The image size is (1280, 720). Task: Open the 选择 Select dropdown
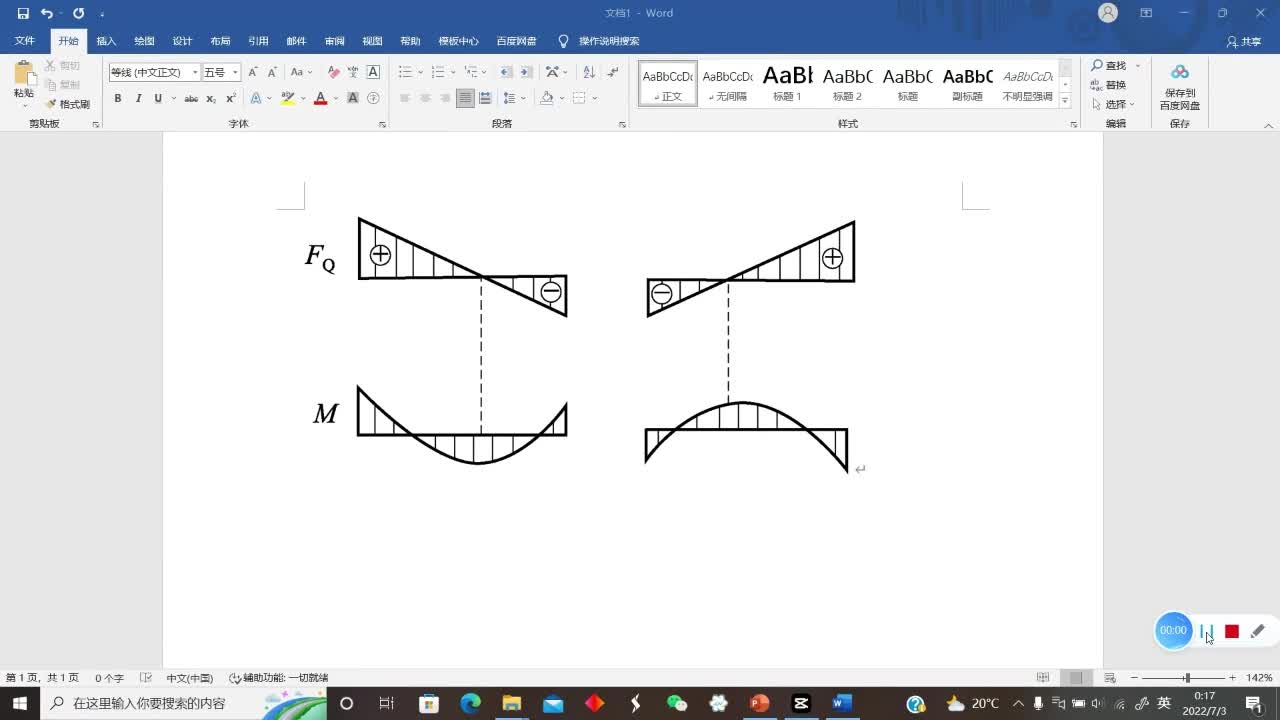(x=1114, y=104)
